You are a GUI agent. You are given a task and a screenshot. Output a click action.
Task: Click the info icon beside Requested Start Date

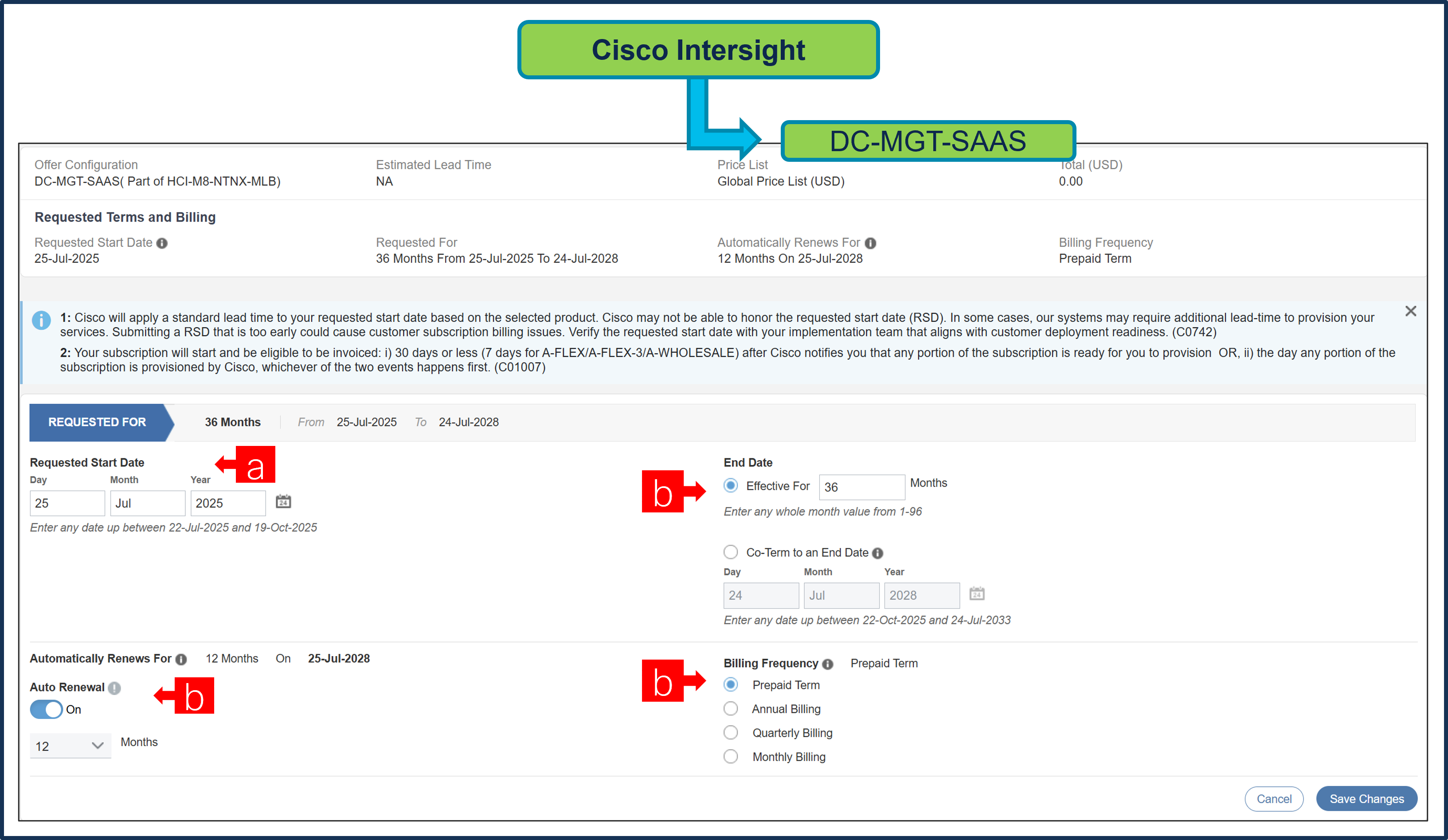[x=163, y=242]
